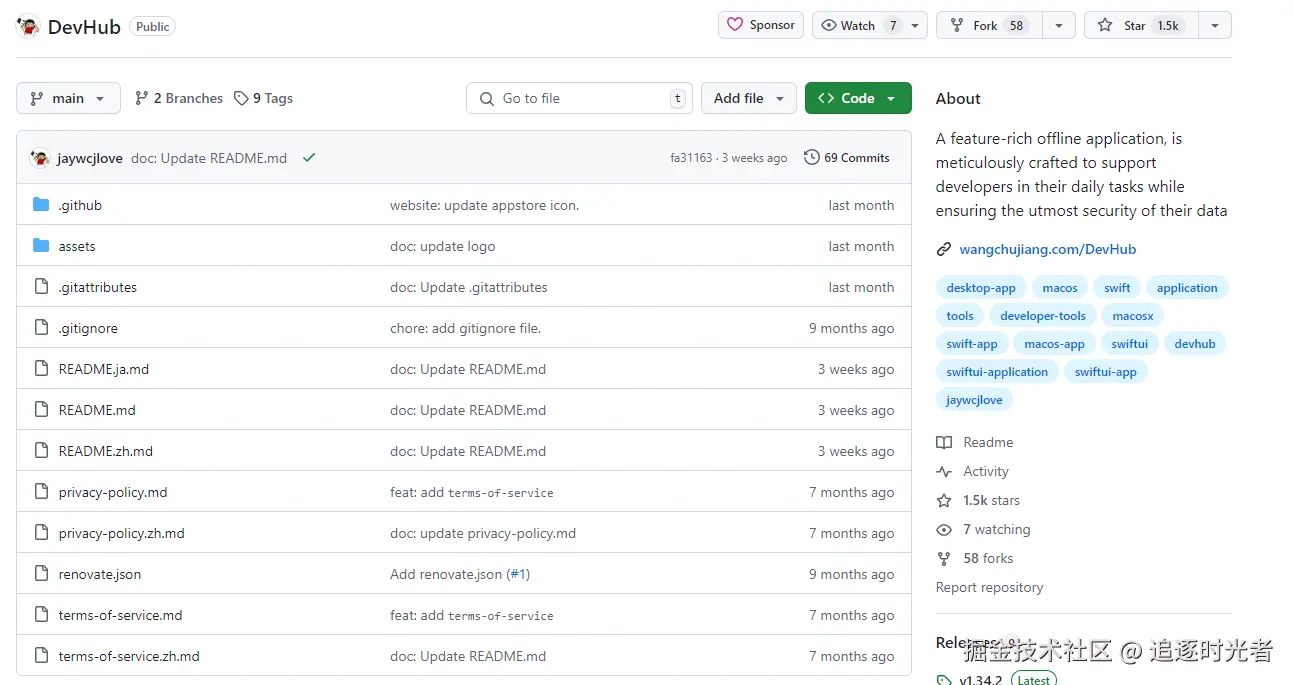
Task: Open the privacy-policy.md file
Action: pos(113,492)
